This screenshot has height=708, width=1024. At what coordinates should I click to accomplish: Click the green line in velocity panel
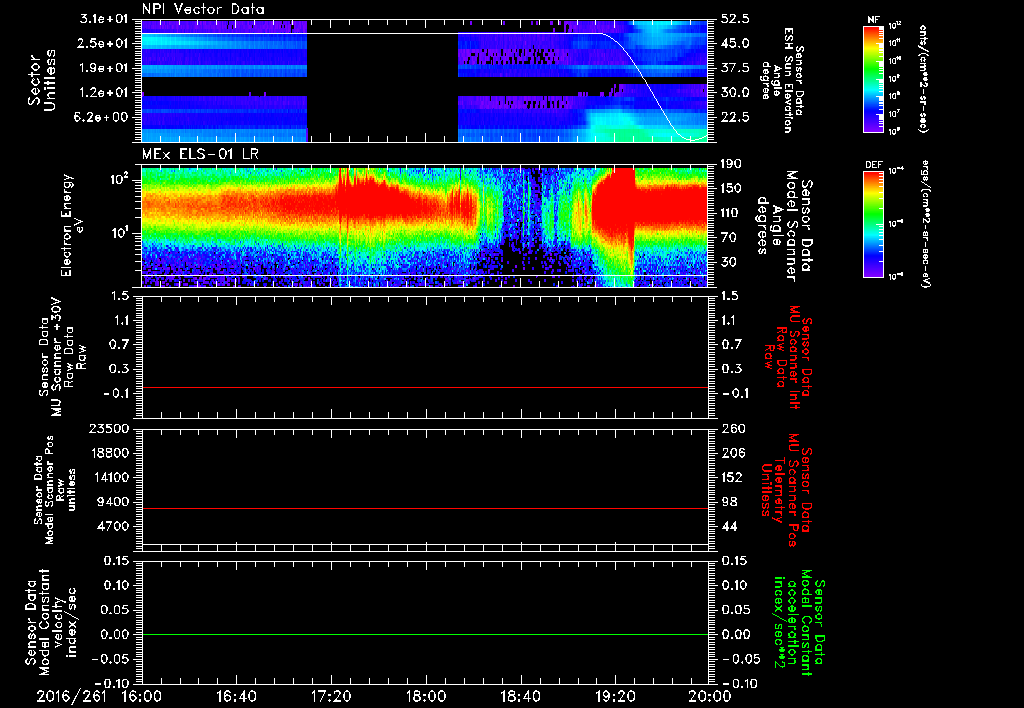(424, 634)
